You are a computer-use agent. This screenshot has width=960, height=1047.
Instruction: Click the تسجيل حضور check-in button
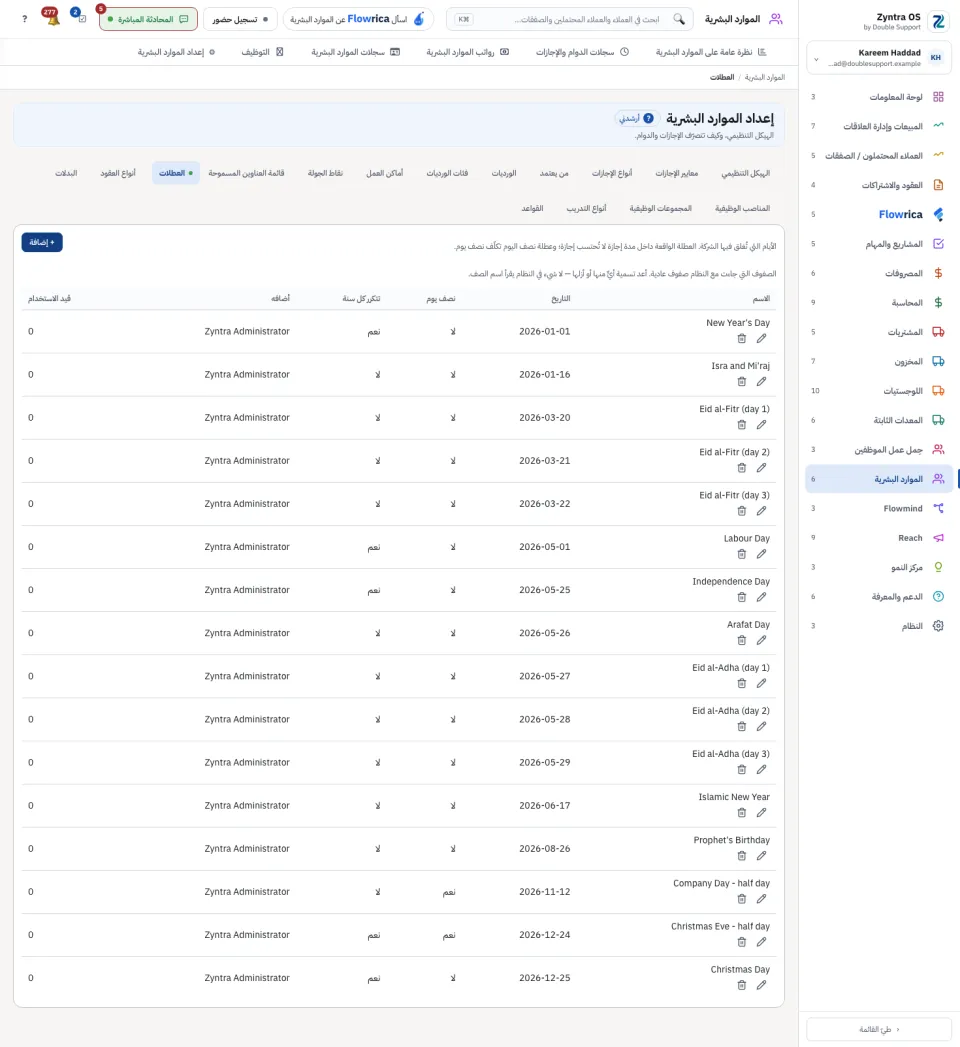click(240, 19)
